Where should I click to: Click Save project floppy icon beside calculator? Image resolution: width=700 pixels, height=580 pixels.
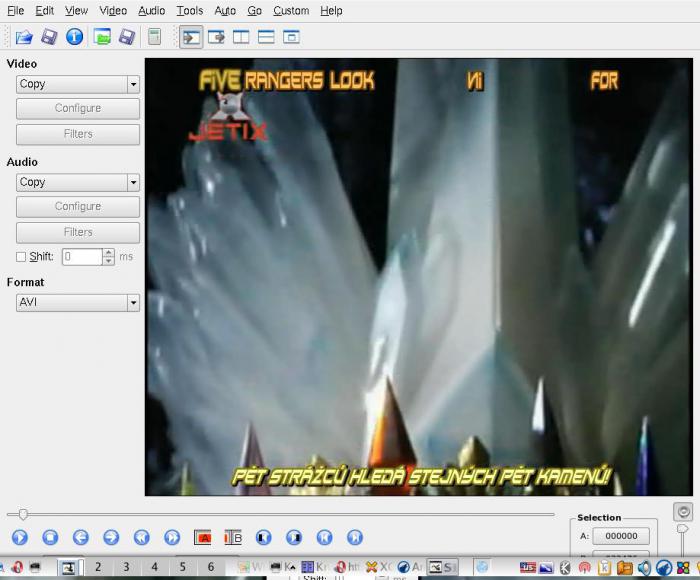pyautogui.click(x=127, y=37)
